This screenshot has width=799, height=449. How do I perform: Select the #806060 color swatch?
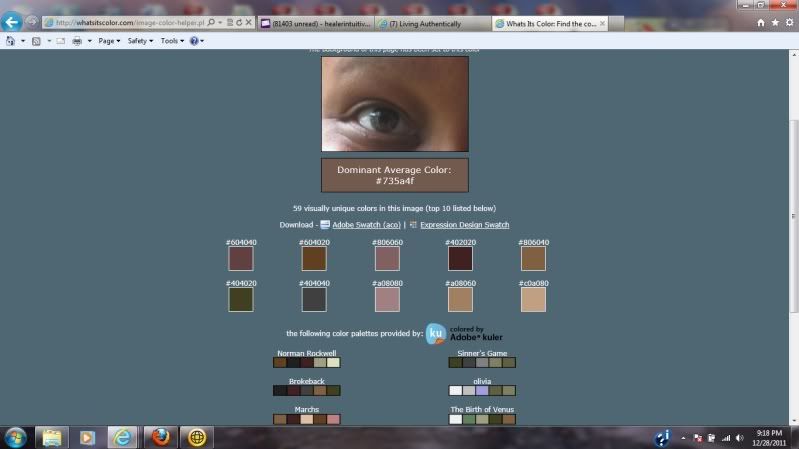coord(387,259)
